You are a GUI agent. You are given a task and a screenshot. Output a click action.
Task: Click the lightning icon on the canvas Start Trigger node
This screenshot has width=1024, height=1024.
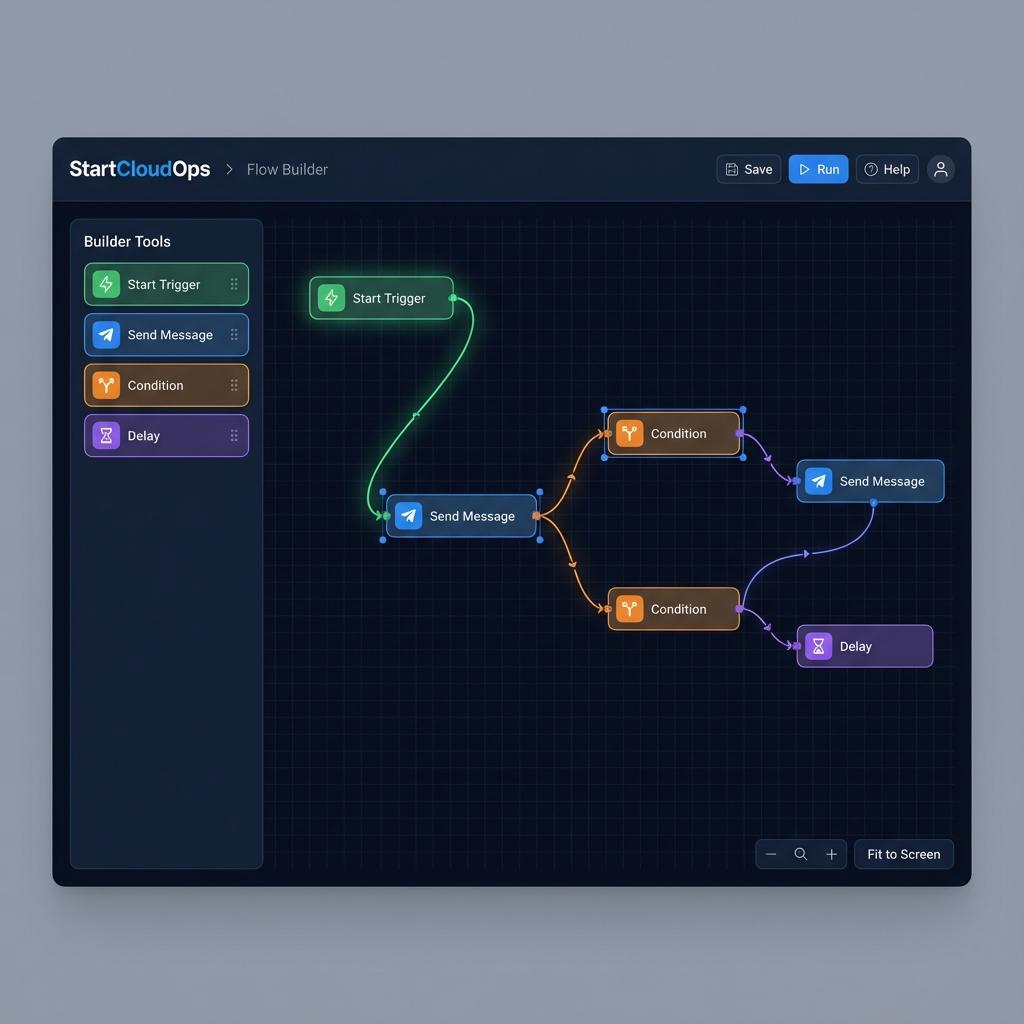pos(331,297)
